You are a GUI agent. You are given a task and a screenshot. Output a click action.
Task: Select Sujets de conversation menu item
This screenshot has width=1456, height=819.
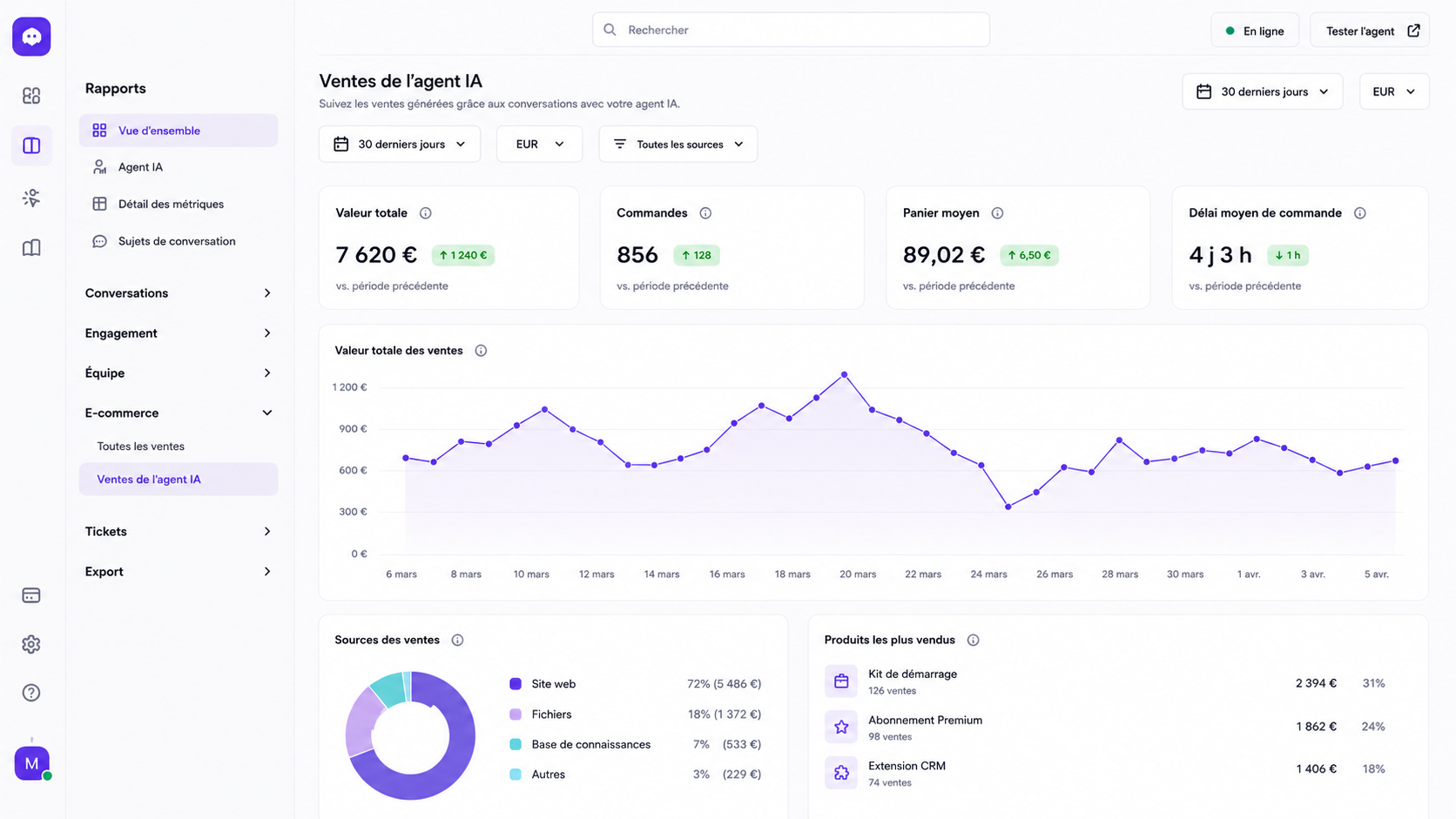pos(179,241)
